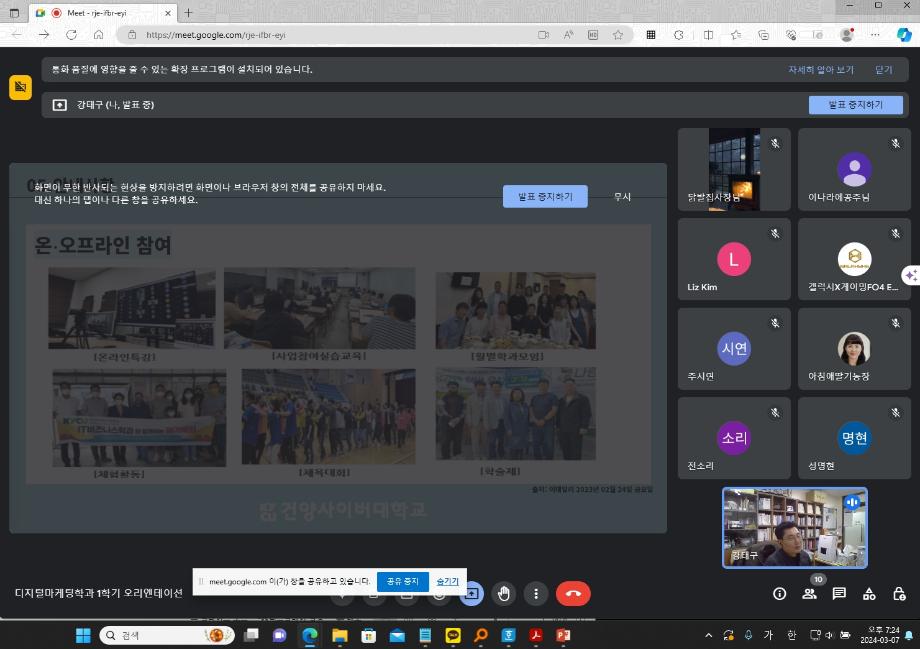Open the more options three-dot menu
This screenshot has width=920, height=649.
pyautogui.click(x=537, y=594)
